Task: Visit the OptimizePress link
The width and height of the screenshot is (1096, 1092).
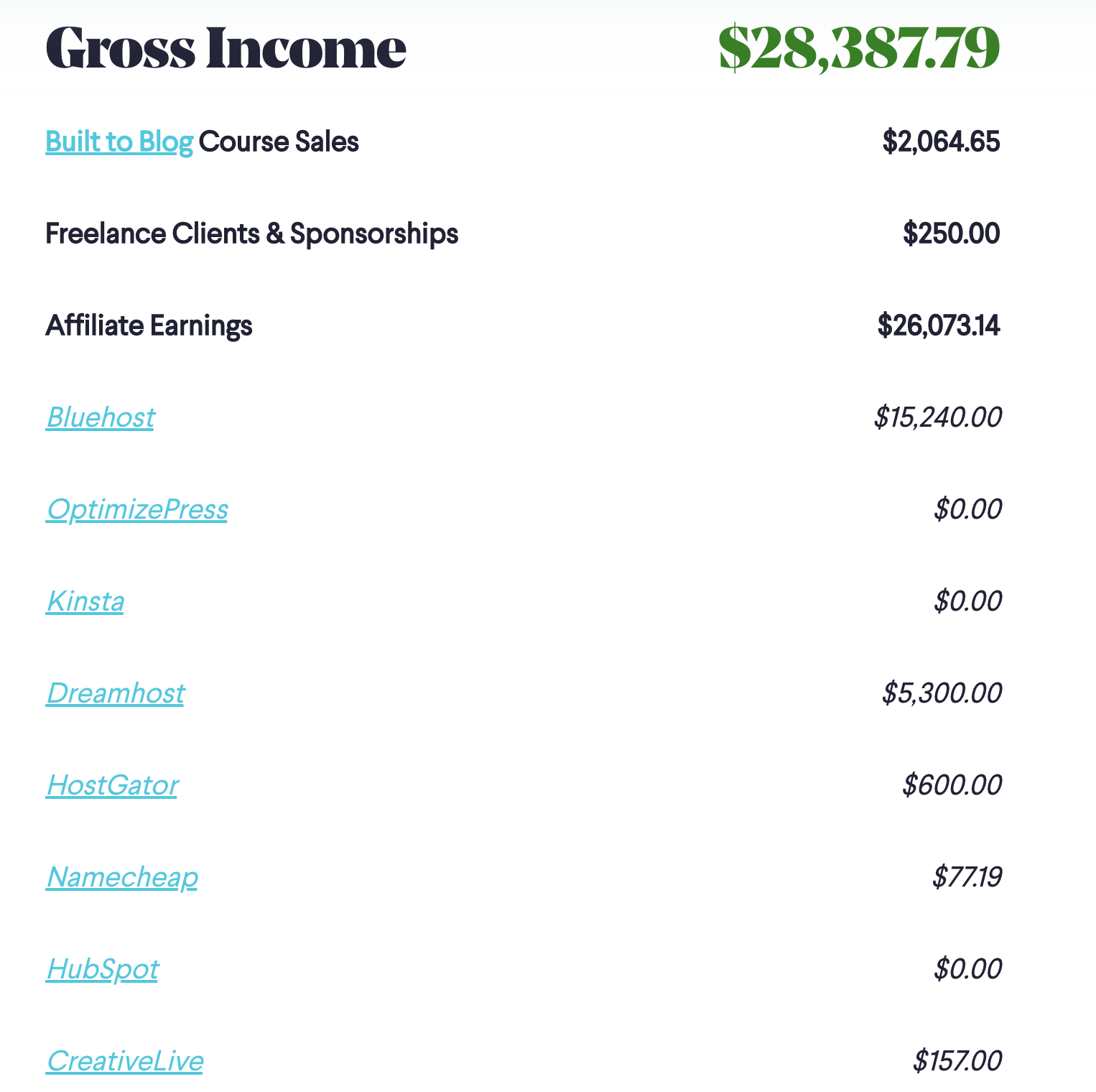Action: (x=137, y=509)
